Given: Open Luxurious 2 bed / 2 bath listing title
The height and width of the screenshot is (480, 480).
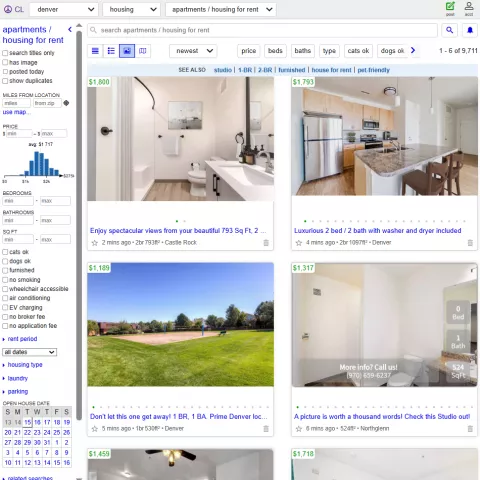Looking at the screenshot, I should 378,231.
